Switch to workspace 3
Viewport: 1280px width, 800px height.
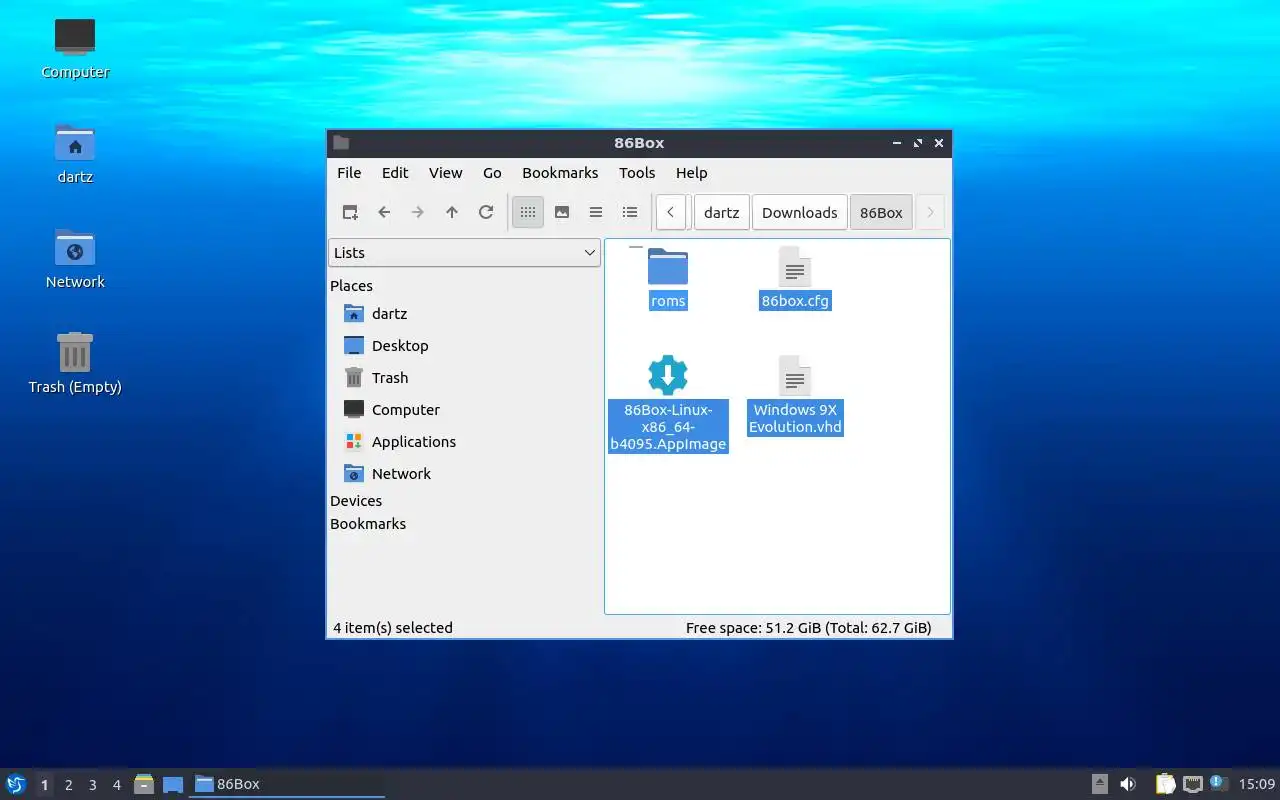[92, 785]
